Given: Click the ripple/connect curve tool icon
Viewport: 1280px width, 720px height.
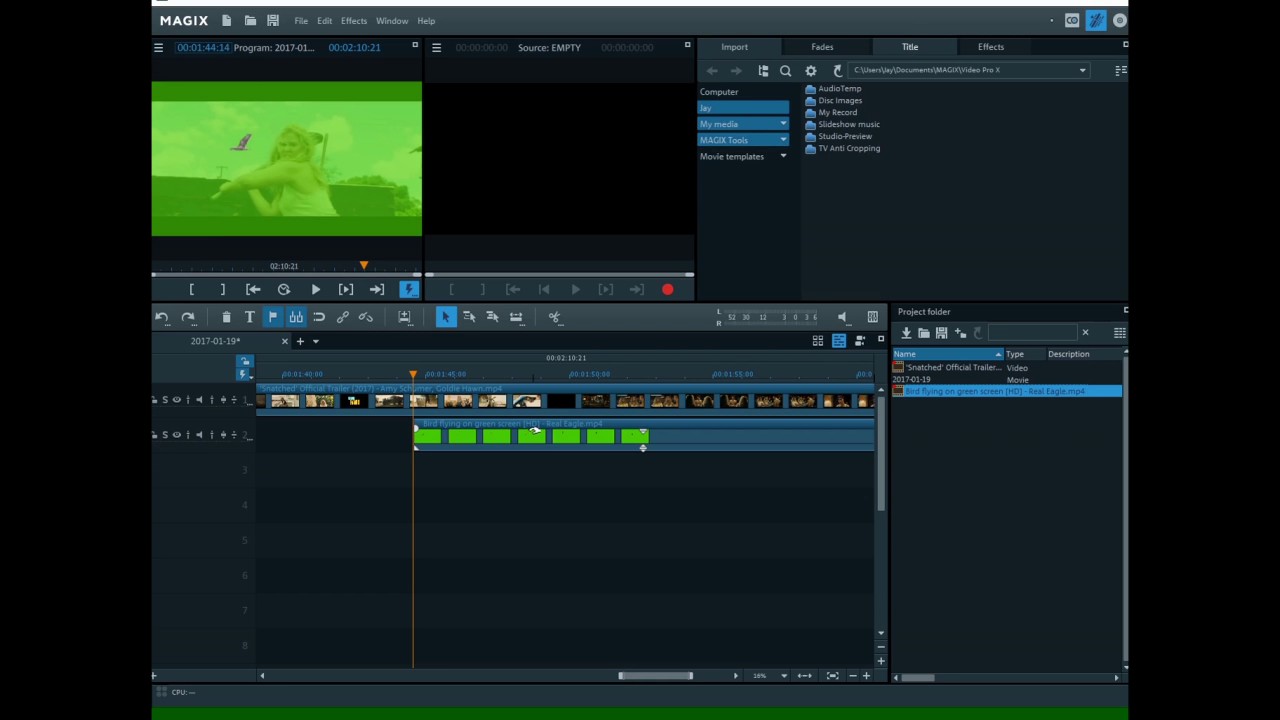Looking at the screenshot, I should [x=319, y=317].
